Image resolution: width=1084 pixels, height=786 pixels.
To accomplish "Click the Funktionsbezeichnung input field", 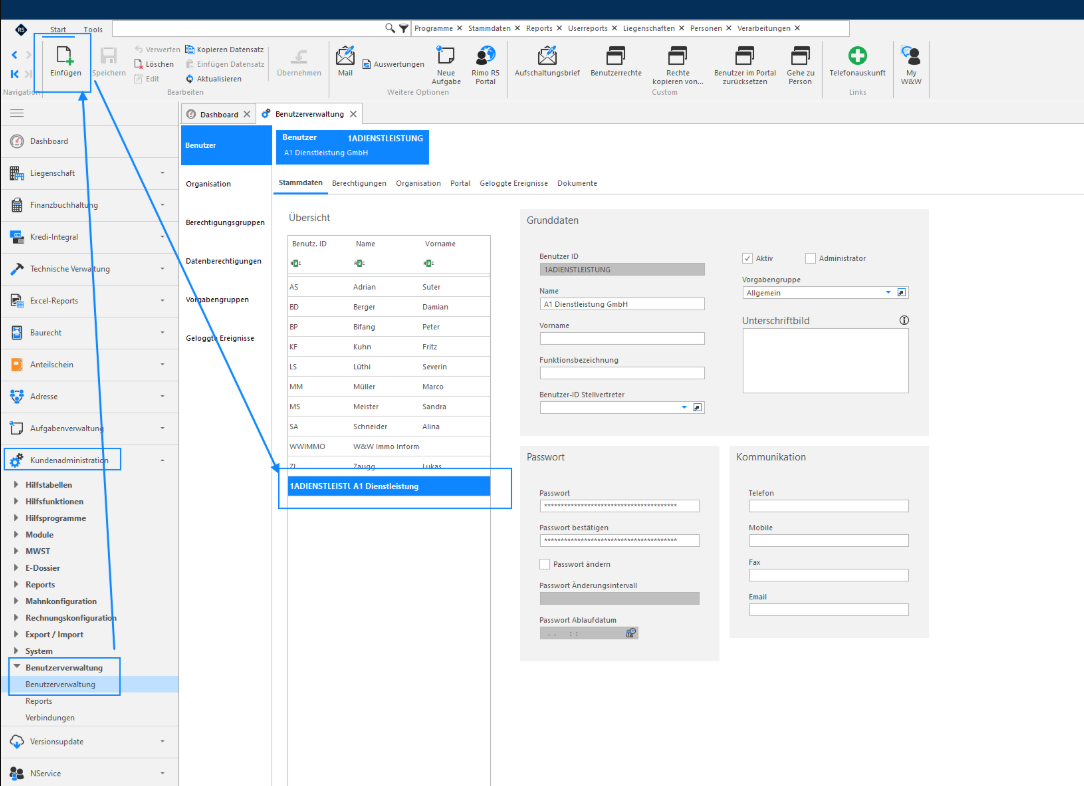I will (622, 373).
